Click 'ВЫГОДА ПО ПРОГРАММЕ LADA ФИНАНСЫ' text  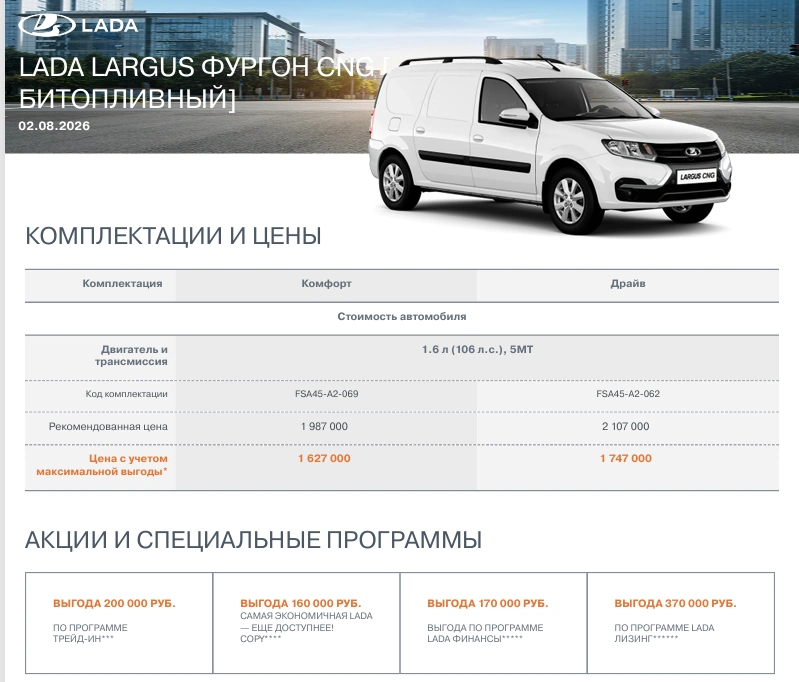pyautogui.click(x=485, y=633)
